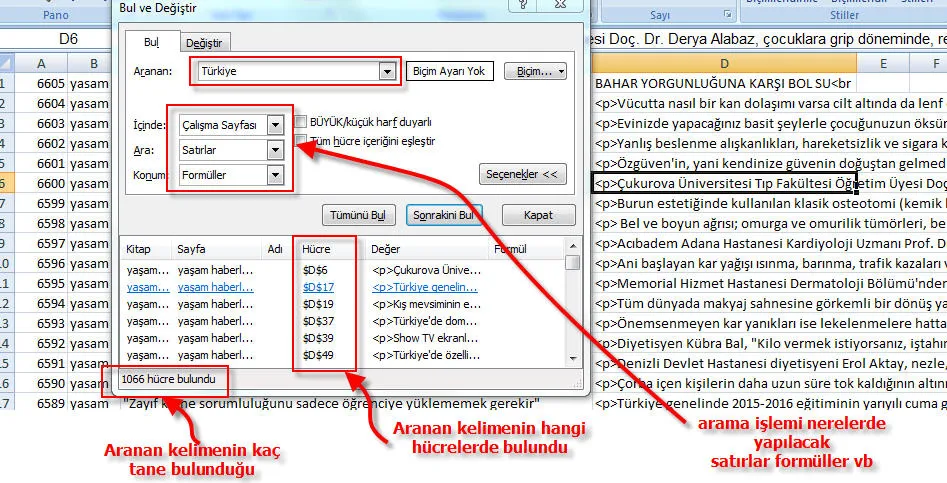Select the $D$17 result row

click(319, 286)
